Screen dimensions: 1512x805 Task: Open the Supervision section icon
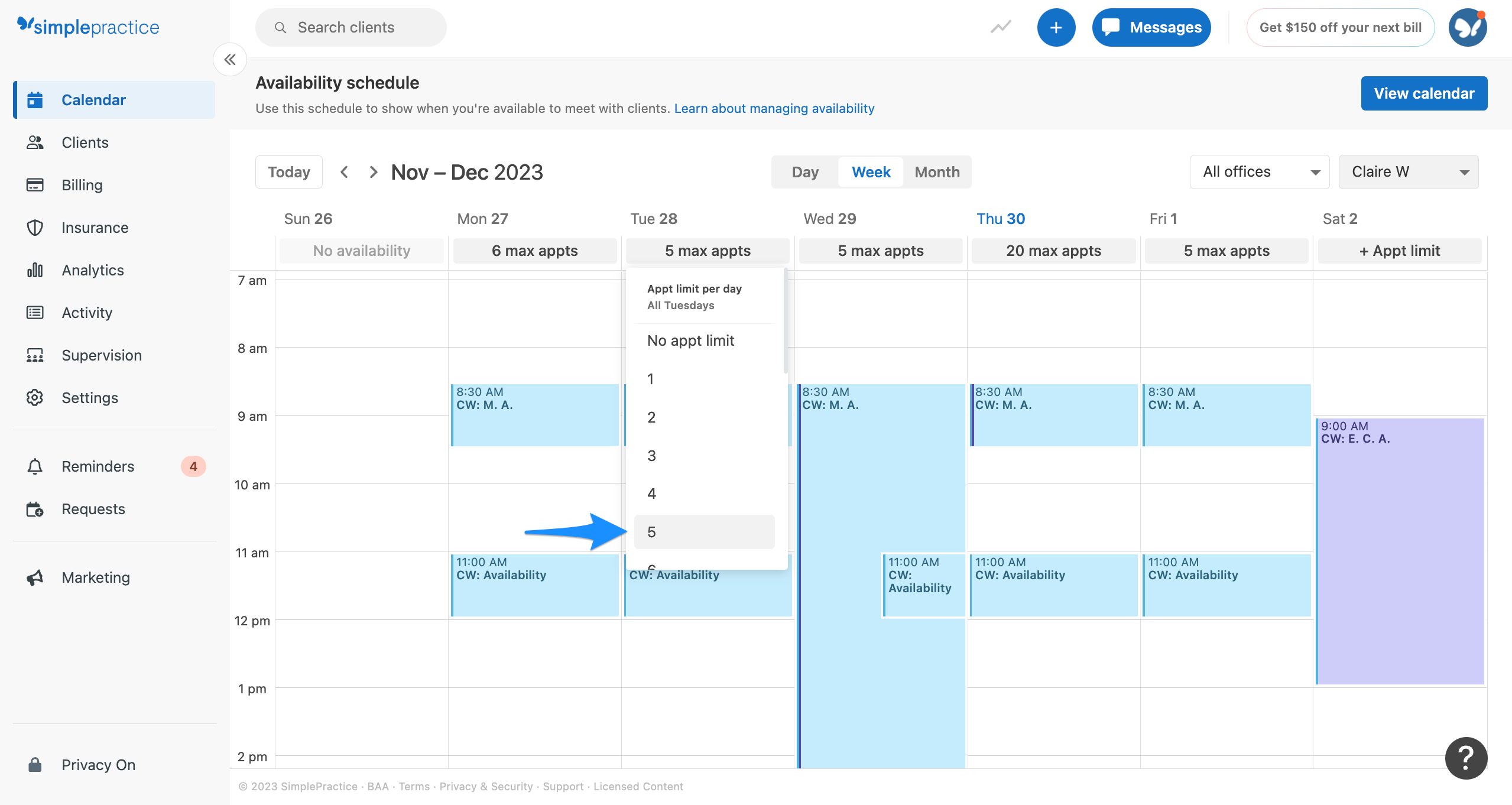pyautogui.click(x=35, y=355)
